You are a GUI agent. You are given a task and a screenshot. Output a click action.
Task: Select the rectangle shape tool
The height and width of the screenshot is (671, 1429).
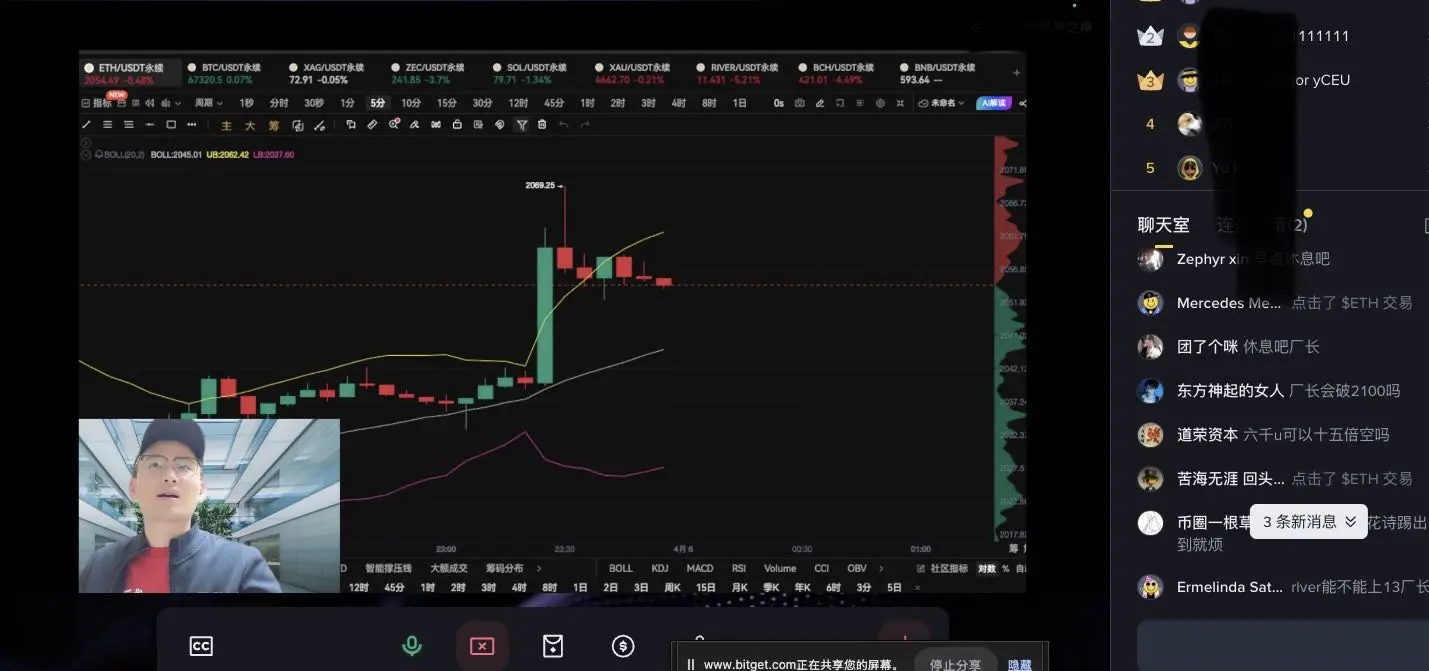[171, 124]
